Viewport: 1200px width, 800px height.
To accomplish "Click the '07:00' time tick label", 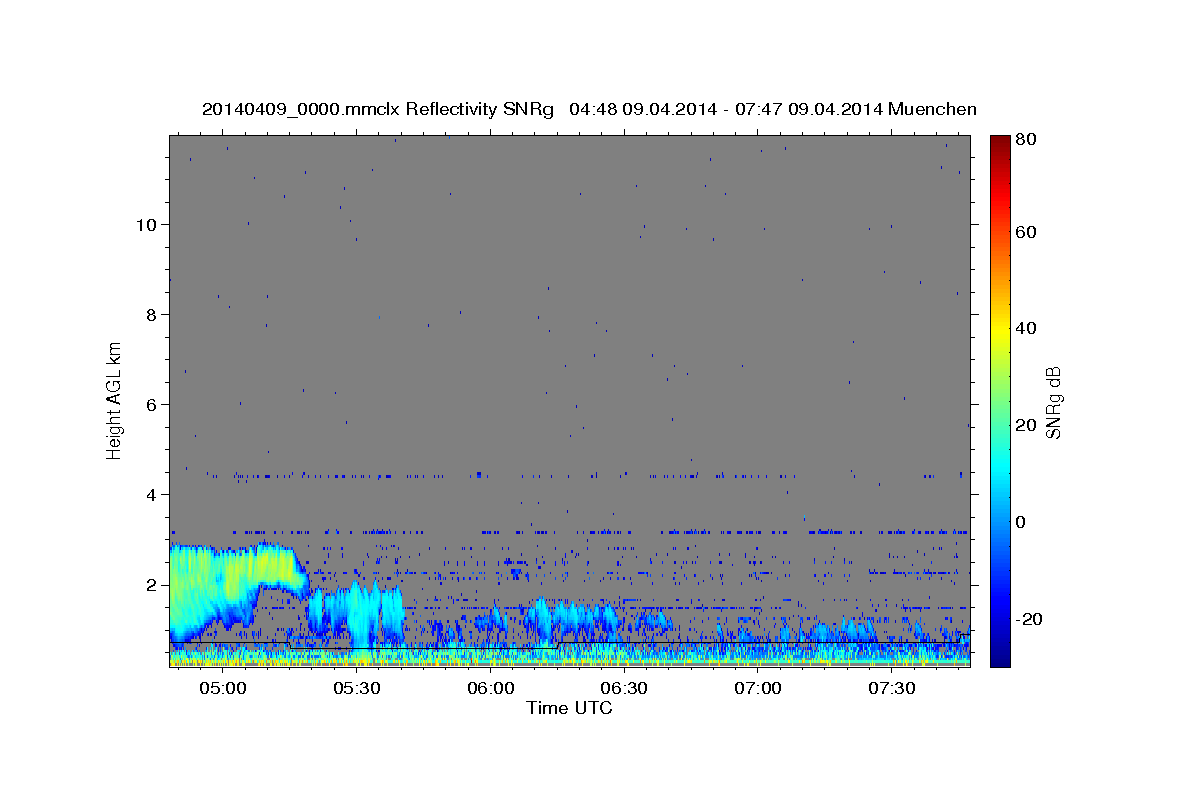I will coord(758,689).
